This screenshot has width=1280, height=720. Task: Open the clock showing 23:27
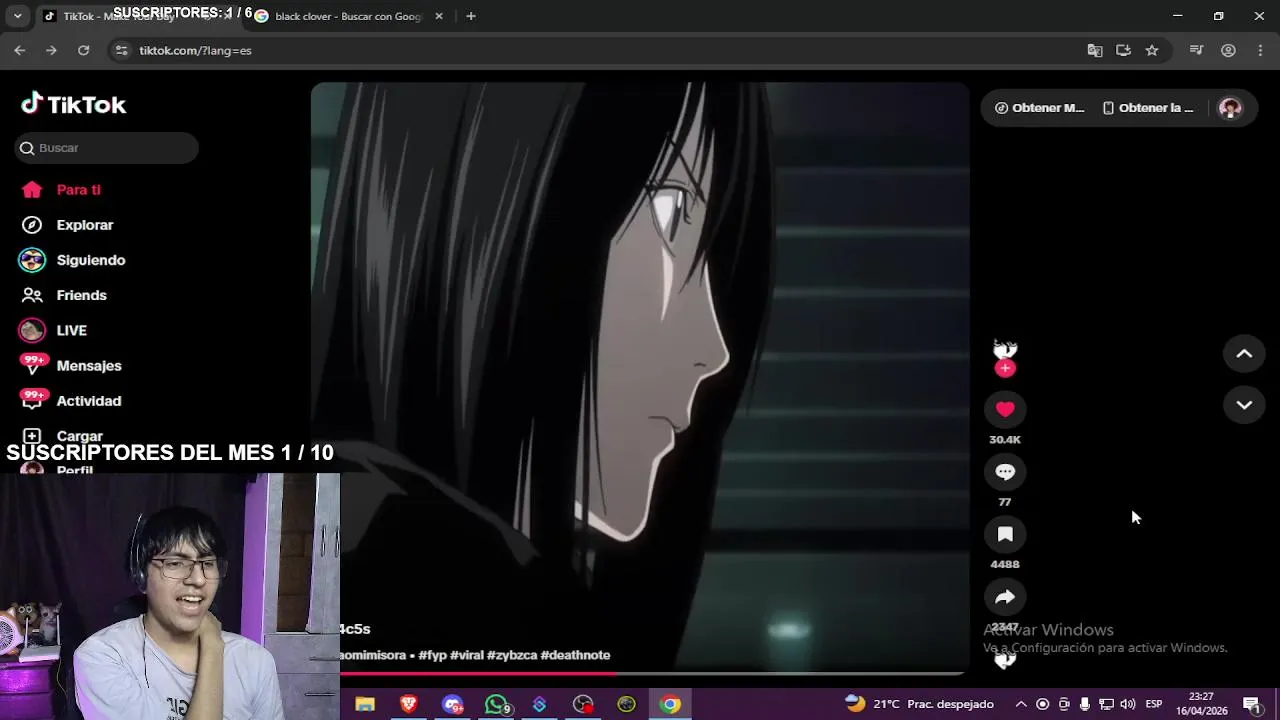click(1201, 704)
